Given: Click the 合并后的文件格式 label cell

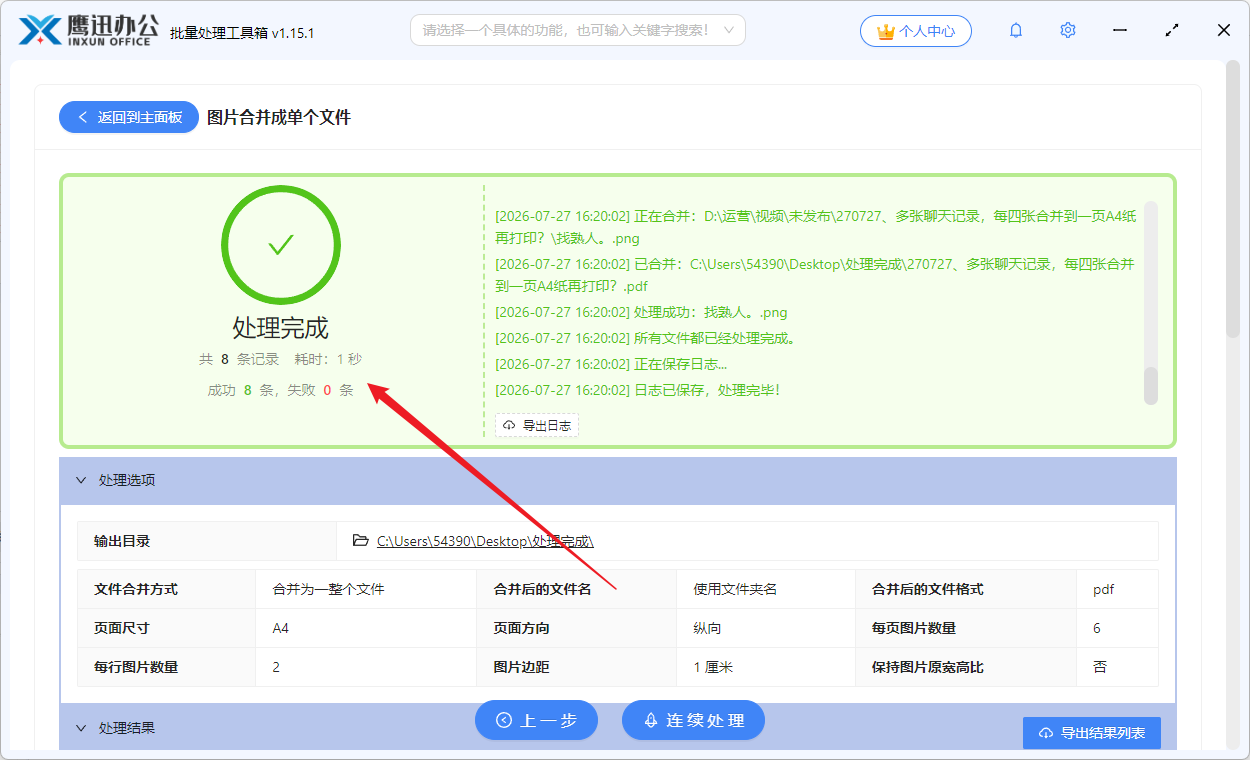Looking at the screenshot, I should click(x=966, y=589).
